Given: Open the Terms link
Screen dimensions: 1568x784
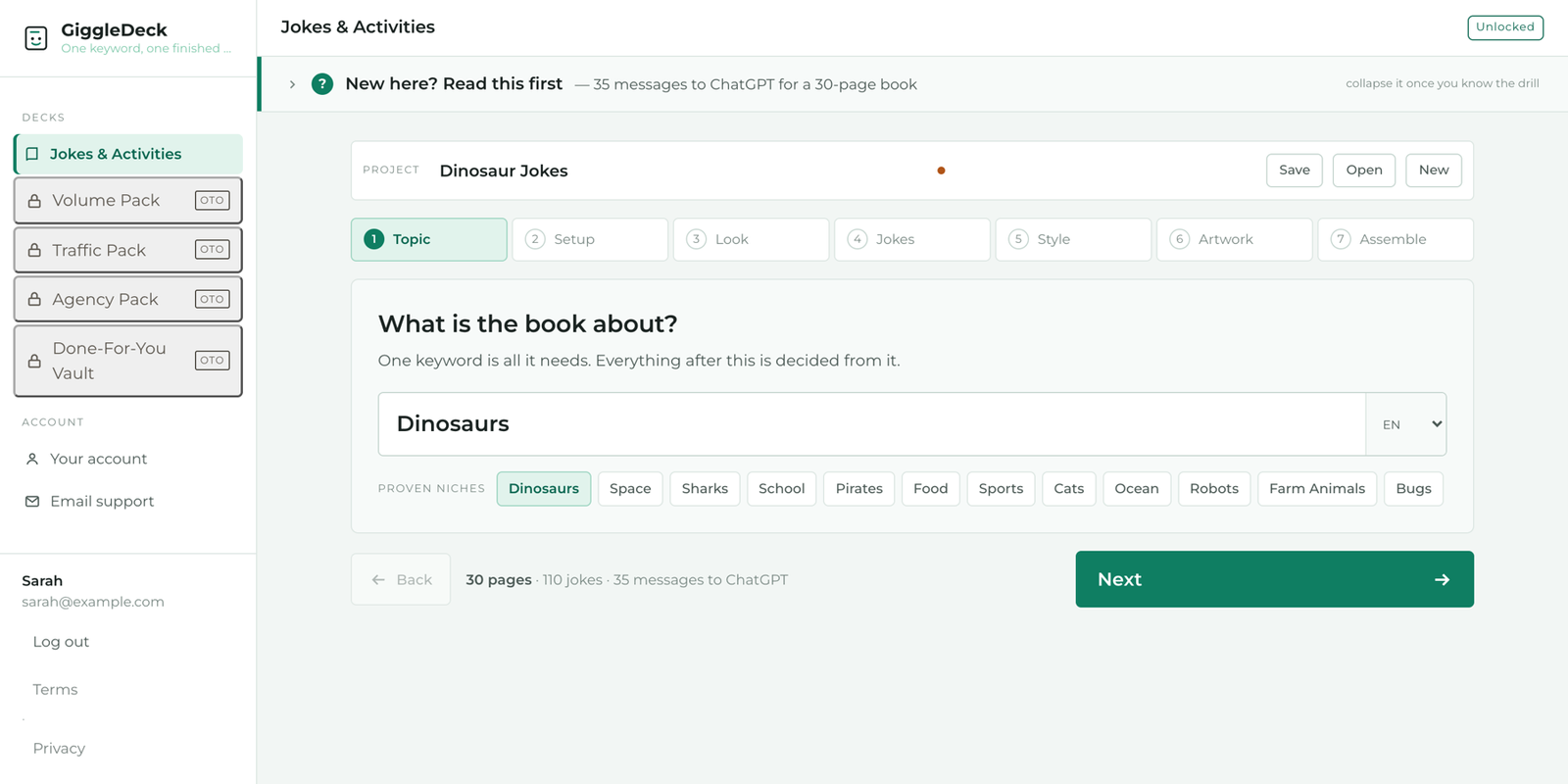Looking at the screenshot, I should click(x=55, y=690).
